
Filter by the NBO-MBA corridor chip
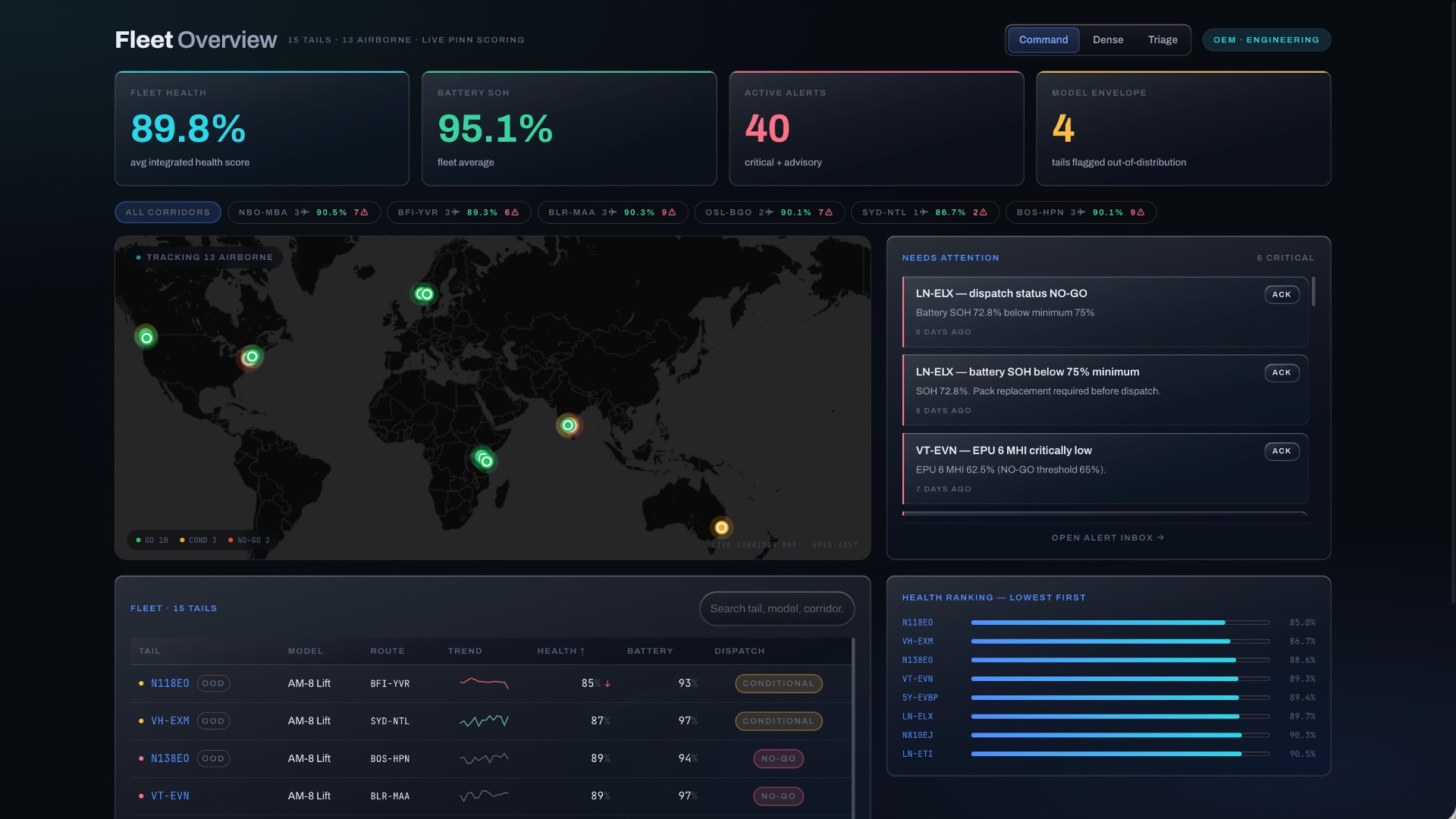303,212
